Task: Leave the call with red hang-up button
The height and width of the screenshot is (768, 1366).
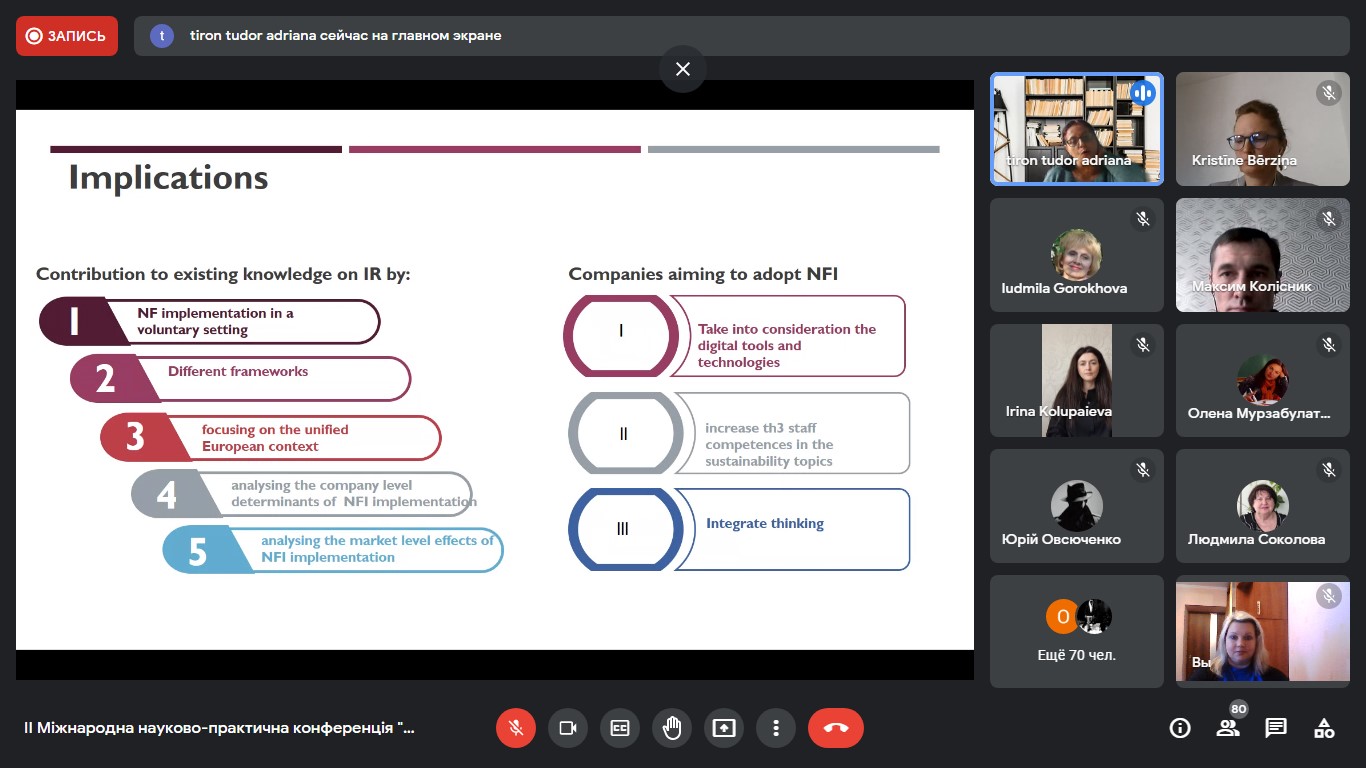Action: [x=836, y=728]
